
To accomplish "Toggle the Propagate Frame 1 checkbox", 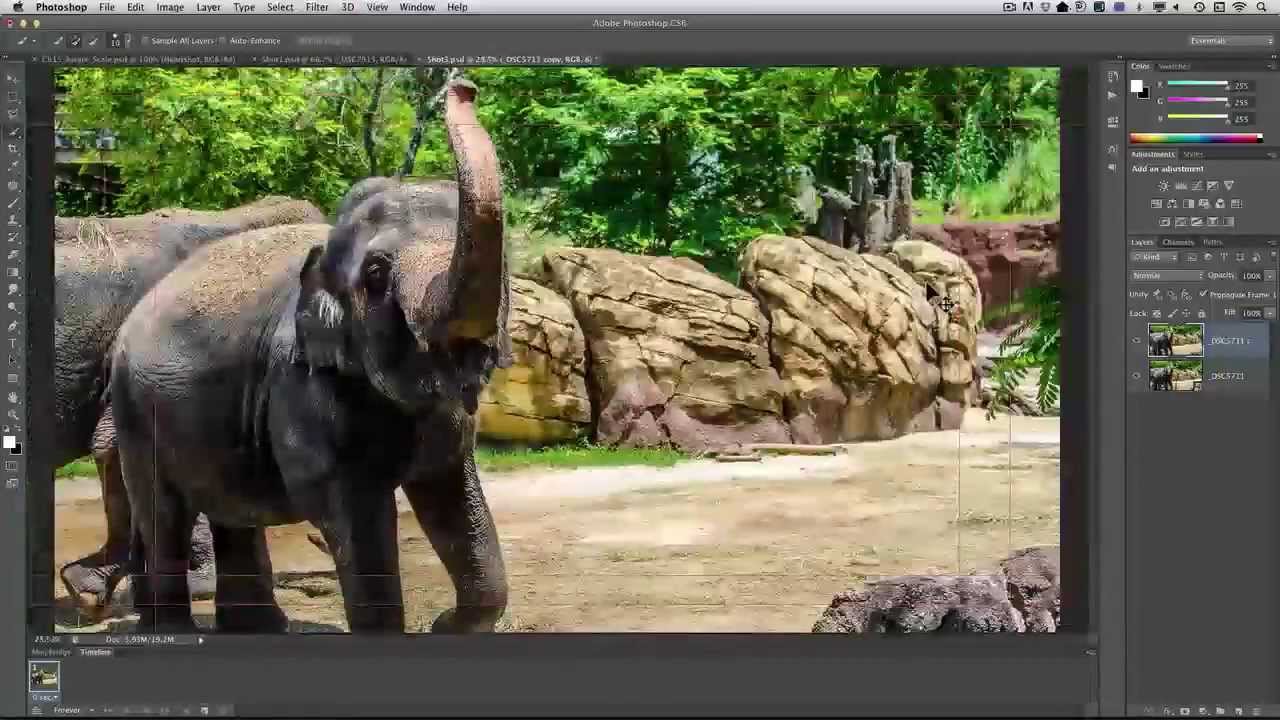I will click(x=1203, y=294).
